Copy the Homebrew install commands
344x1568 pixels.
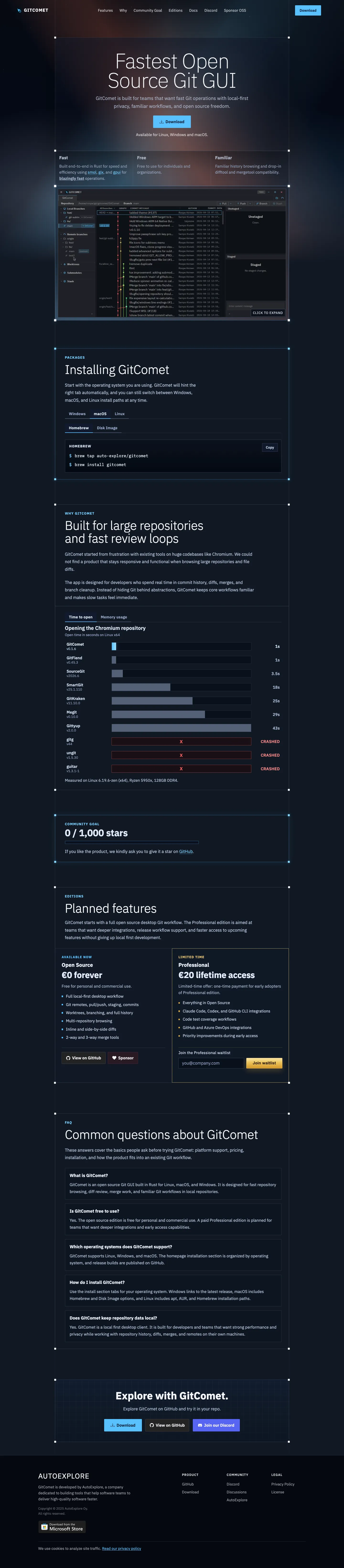pos(270,447)
